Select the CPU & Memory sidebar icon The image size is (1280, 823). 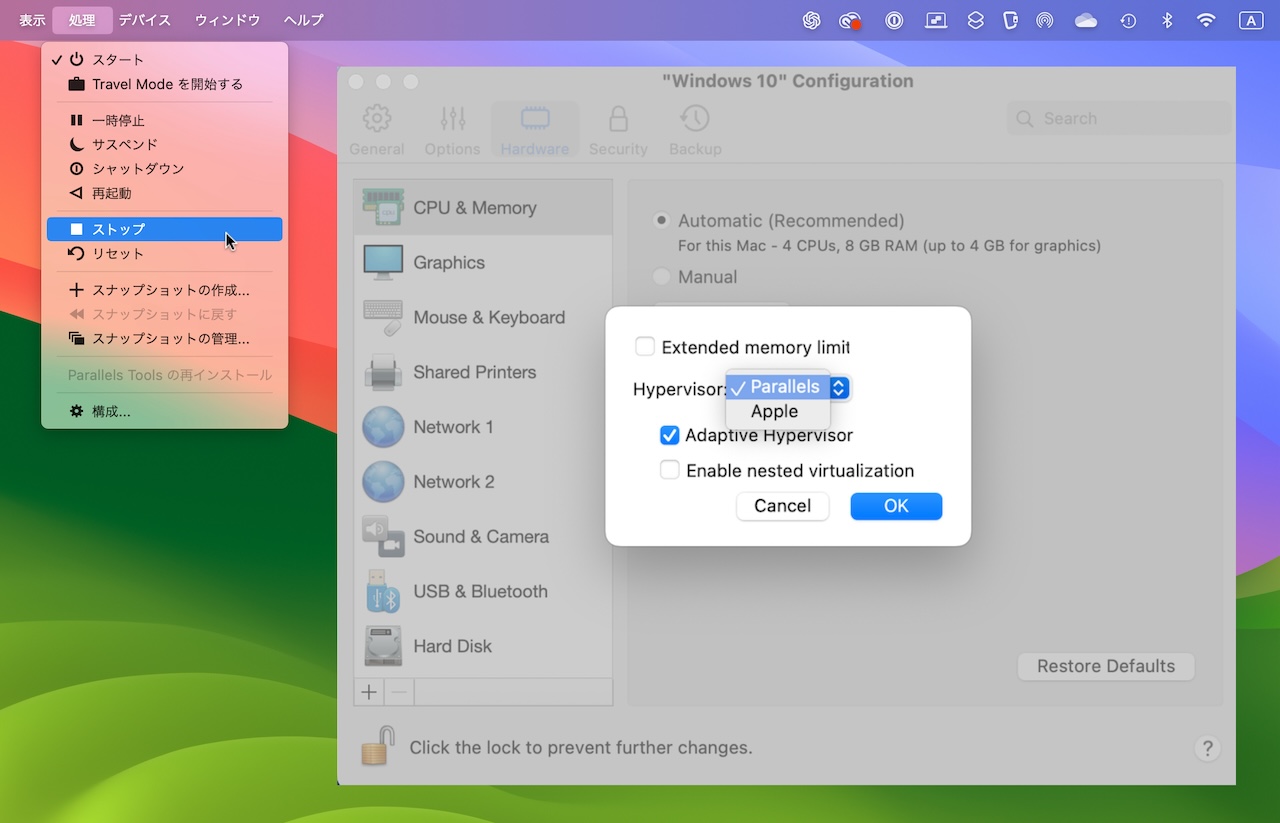383,208
